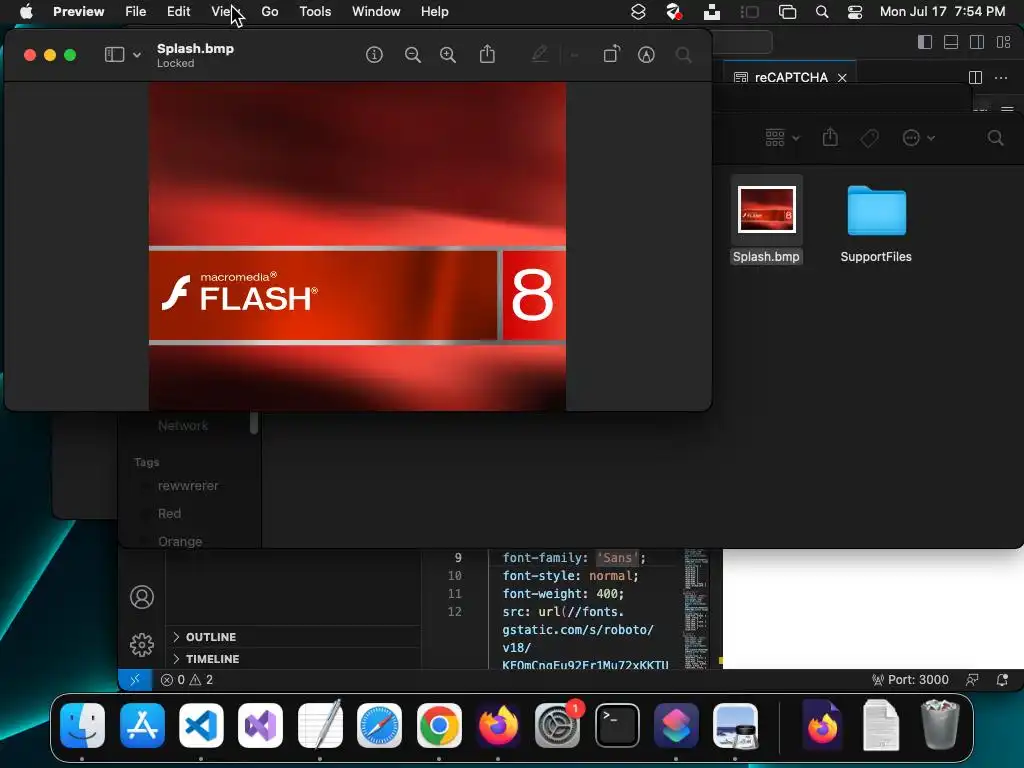Open VS Code editor more actions
This screenshot has width=1024, height=768.
click(x=1000, y=78)
